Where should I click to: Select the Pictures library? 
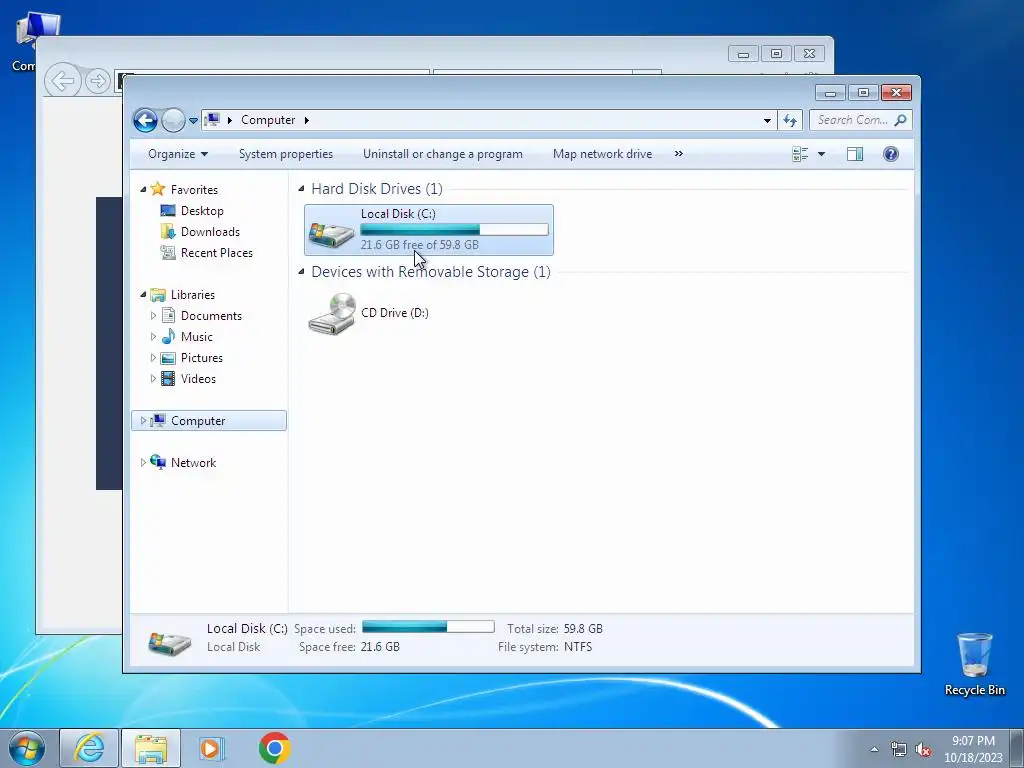click(202, 358)
